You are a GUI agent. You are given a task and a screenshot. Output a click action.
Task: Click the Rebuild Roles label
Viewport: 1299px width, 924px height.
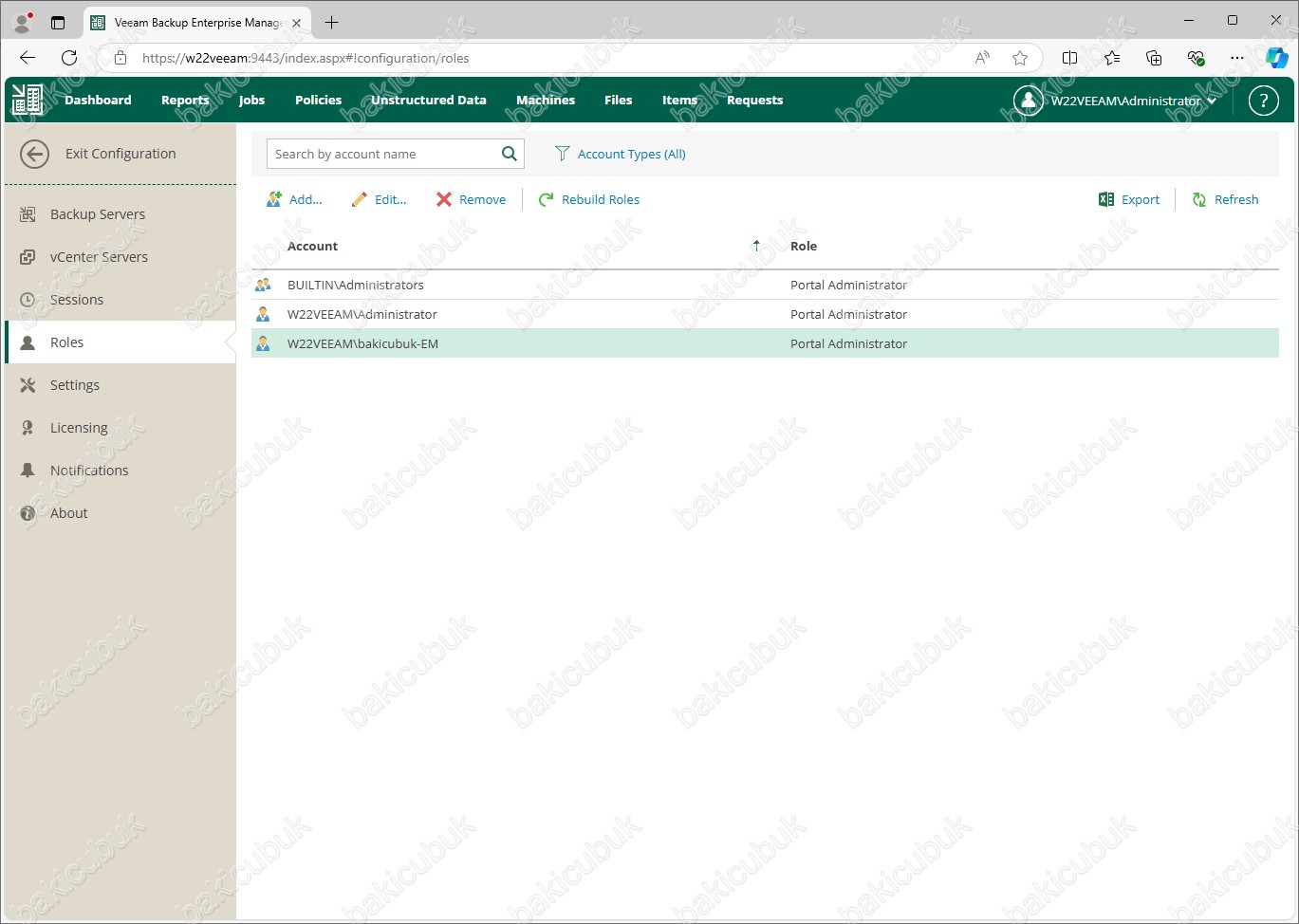601,199
